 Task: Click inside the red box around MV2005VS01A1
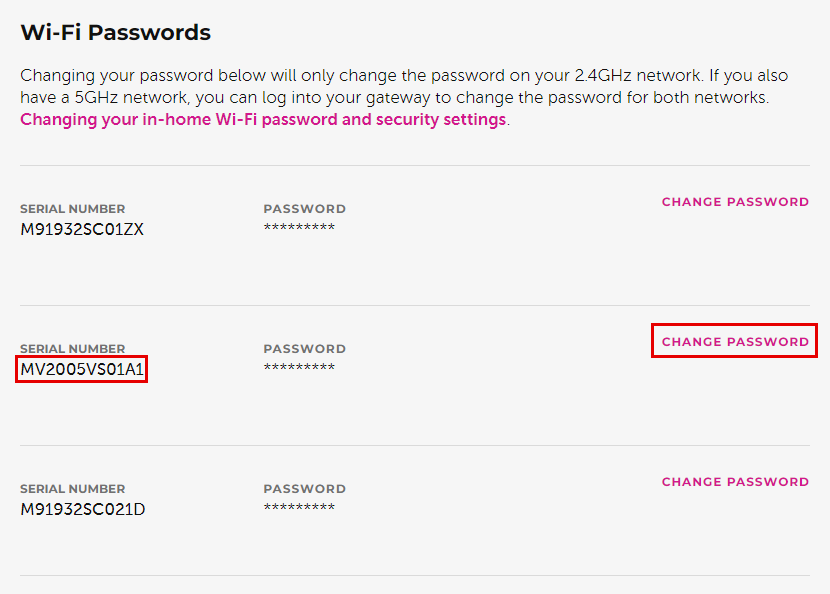pos(80,369)
